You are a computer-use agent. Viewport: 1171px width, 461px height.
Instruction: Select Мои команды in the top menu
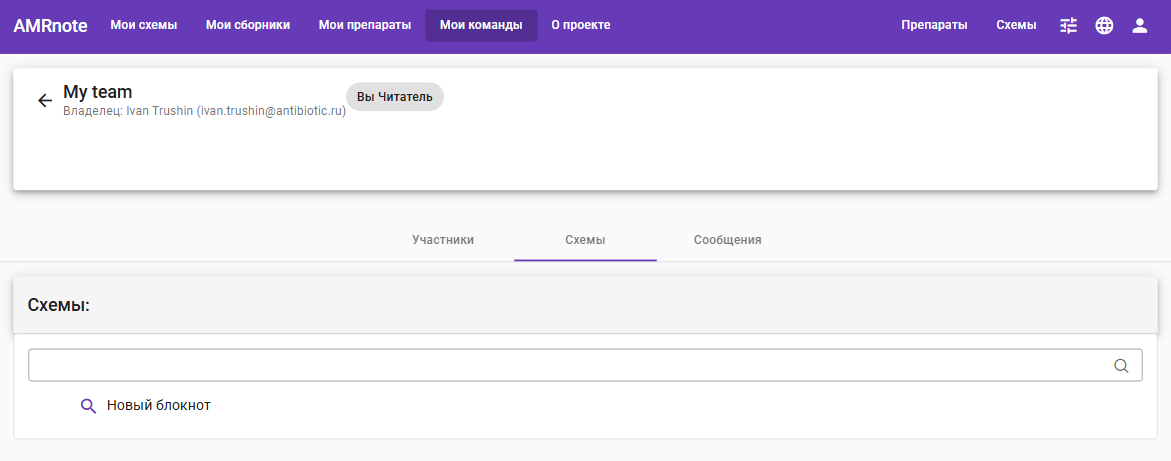point(481,25)
